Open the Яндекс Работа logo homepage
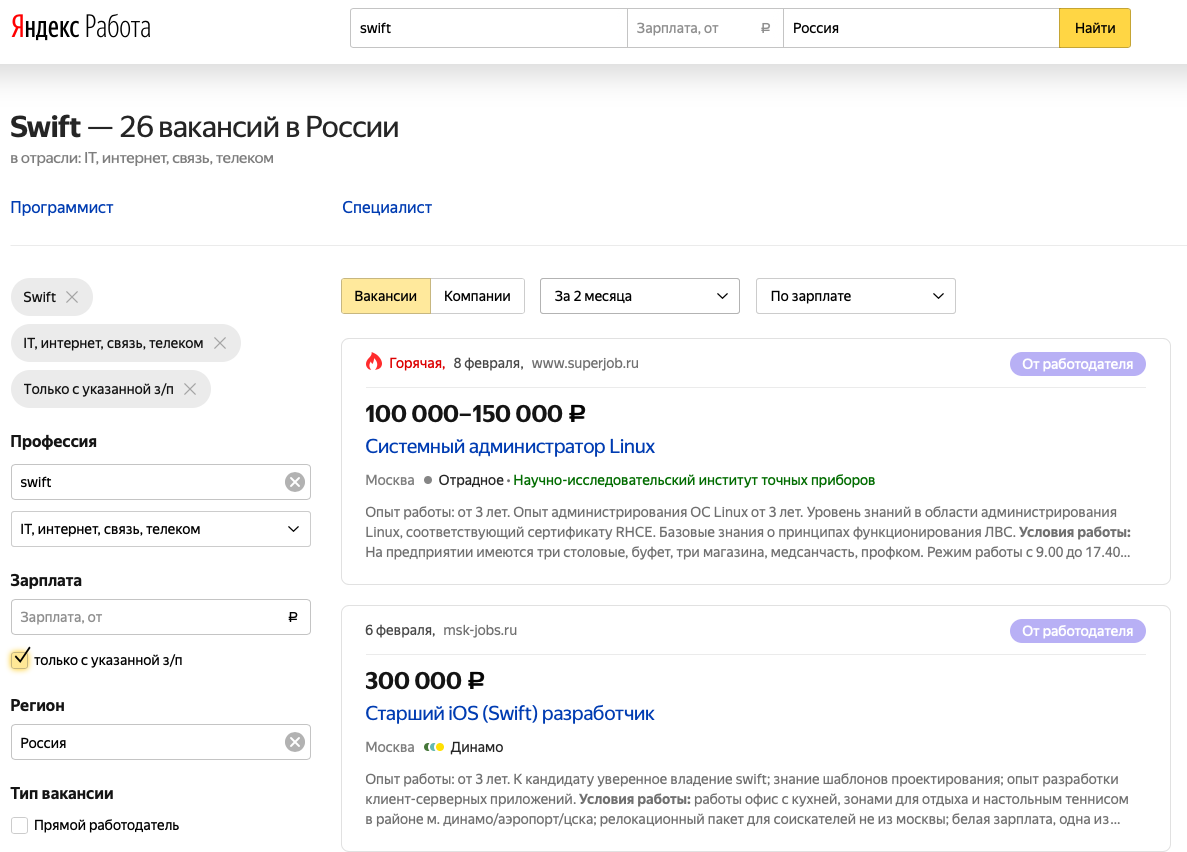This screenshot has width=1187, height=852. click(80, 27)
